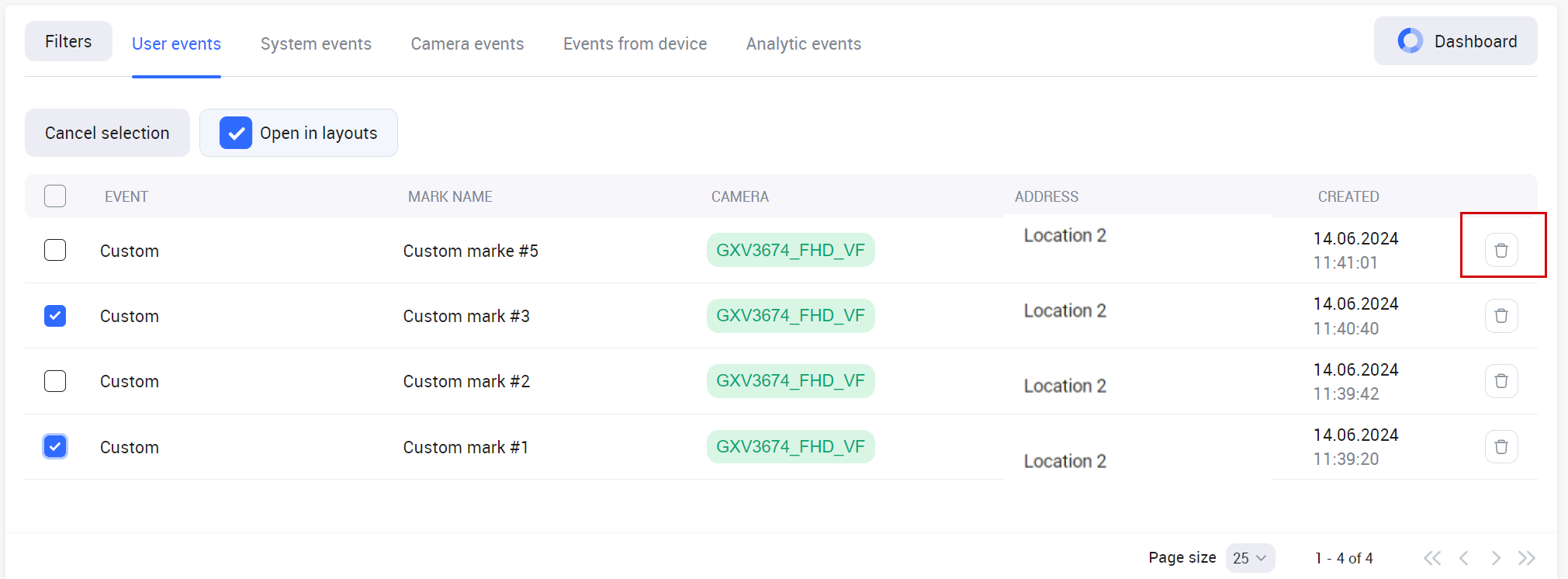Check the Custom marke #5 row checkbox
The image size is (1568, 579).
(55, 250)
